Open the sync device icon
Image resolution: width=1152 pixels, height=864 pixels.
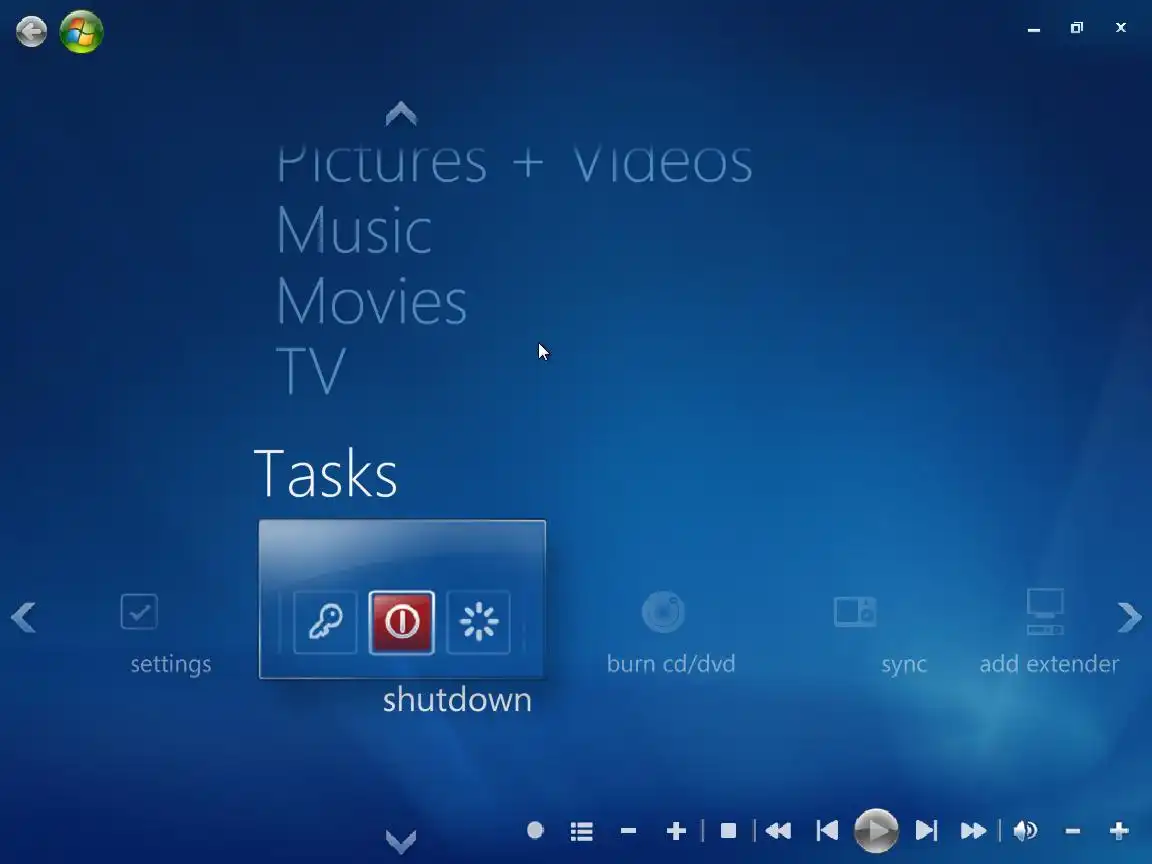click(x=855, y=611)
